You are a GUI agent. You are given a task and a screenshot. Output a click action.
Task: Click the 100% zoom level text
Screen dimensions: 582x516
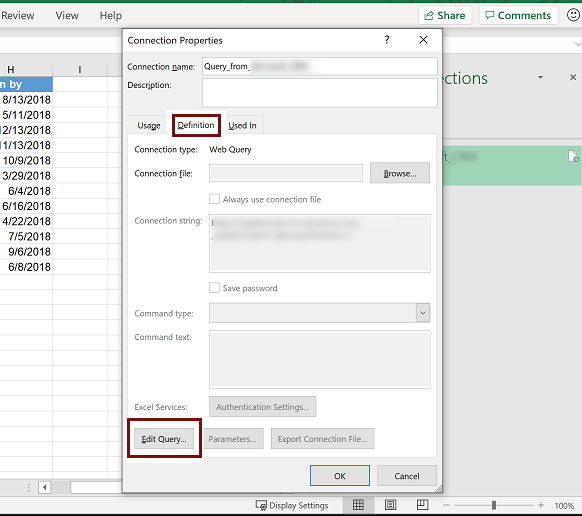564,506
